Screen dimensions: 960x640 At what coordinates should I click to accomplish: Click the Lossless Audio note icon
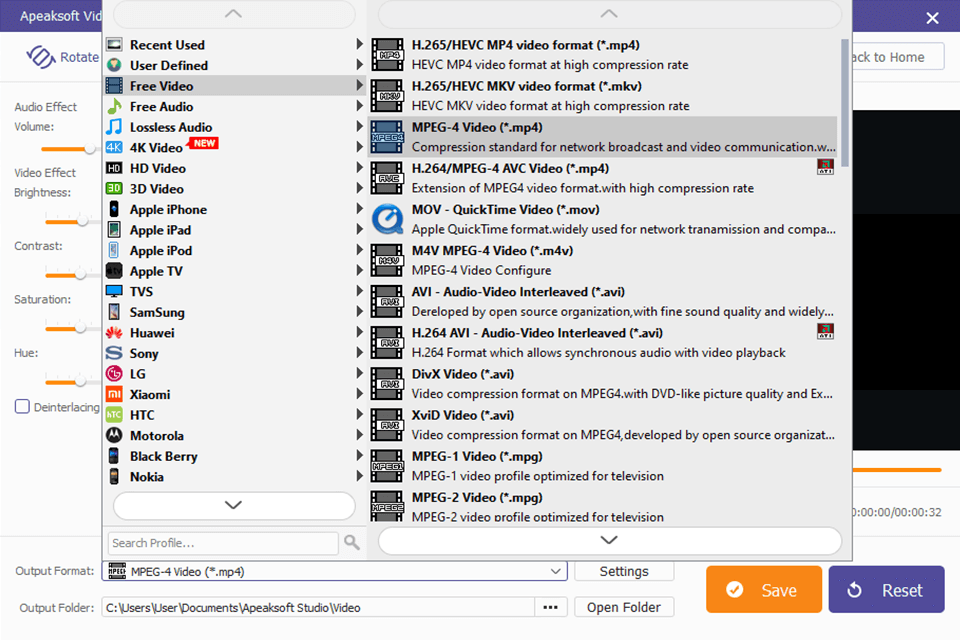coord(114,127)
